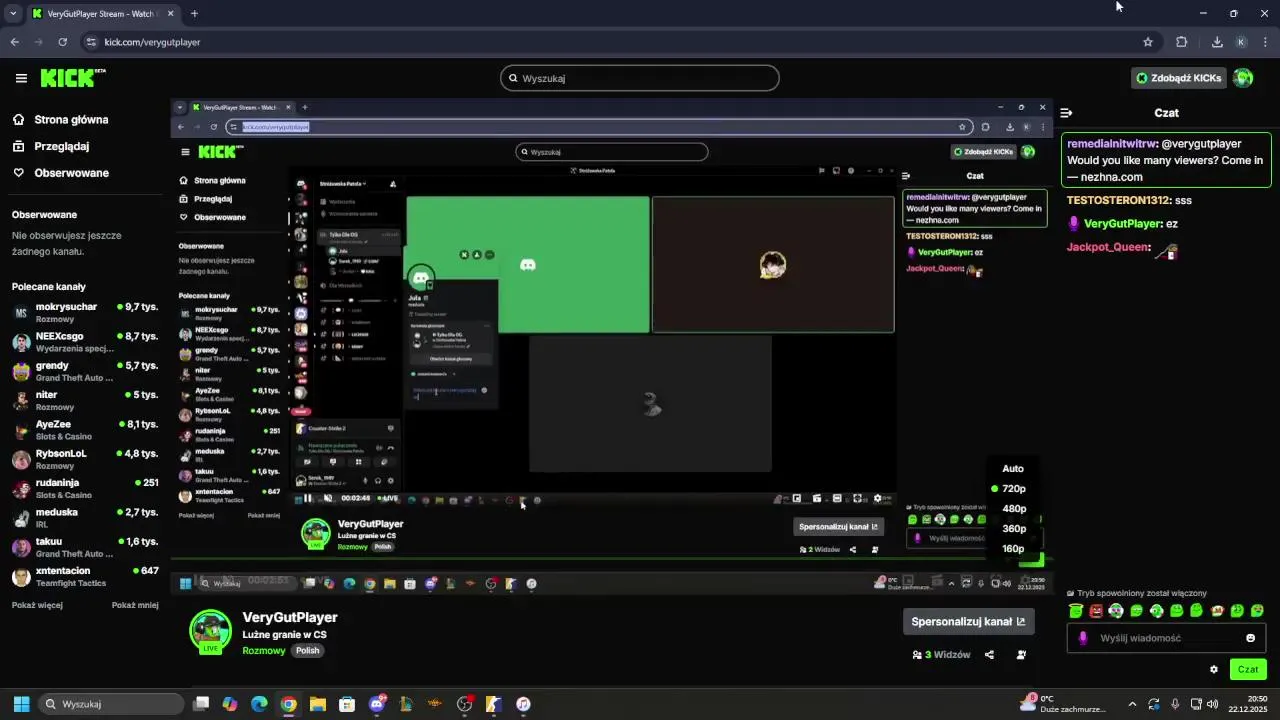Screen dimensions: 1280x720
Task: Click the Windows Start button
Action: 21,704
